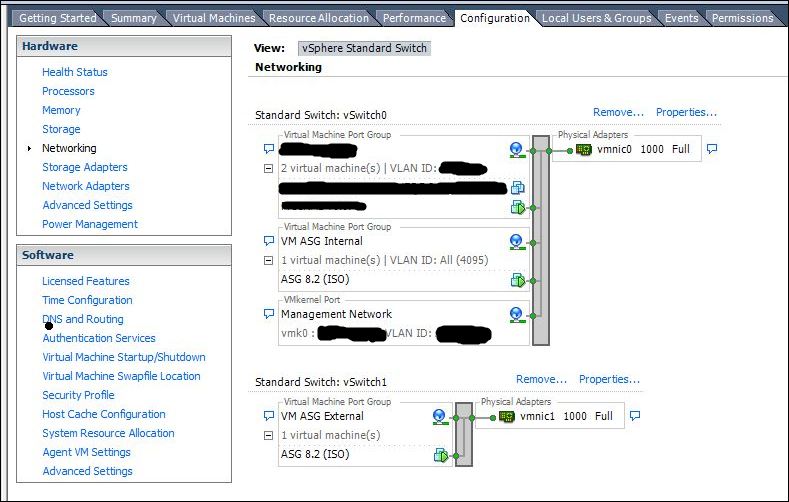Viewport: 789px width, 502px height.
Task: Select ASG 8.2 (ISO) under VM ASG External
Action: pyautogui.click(x=315, y=454)
